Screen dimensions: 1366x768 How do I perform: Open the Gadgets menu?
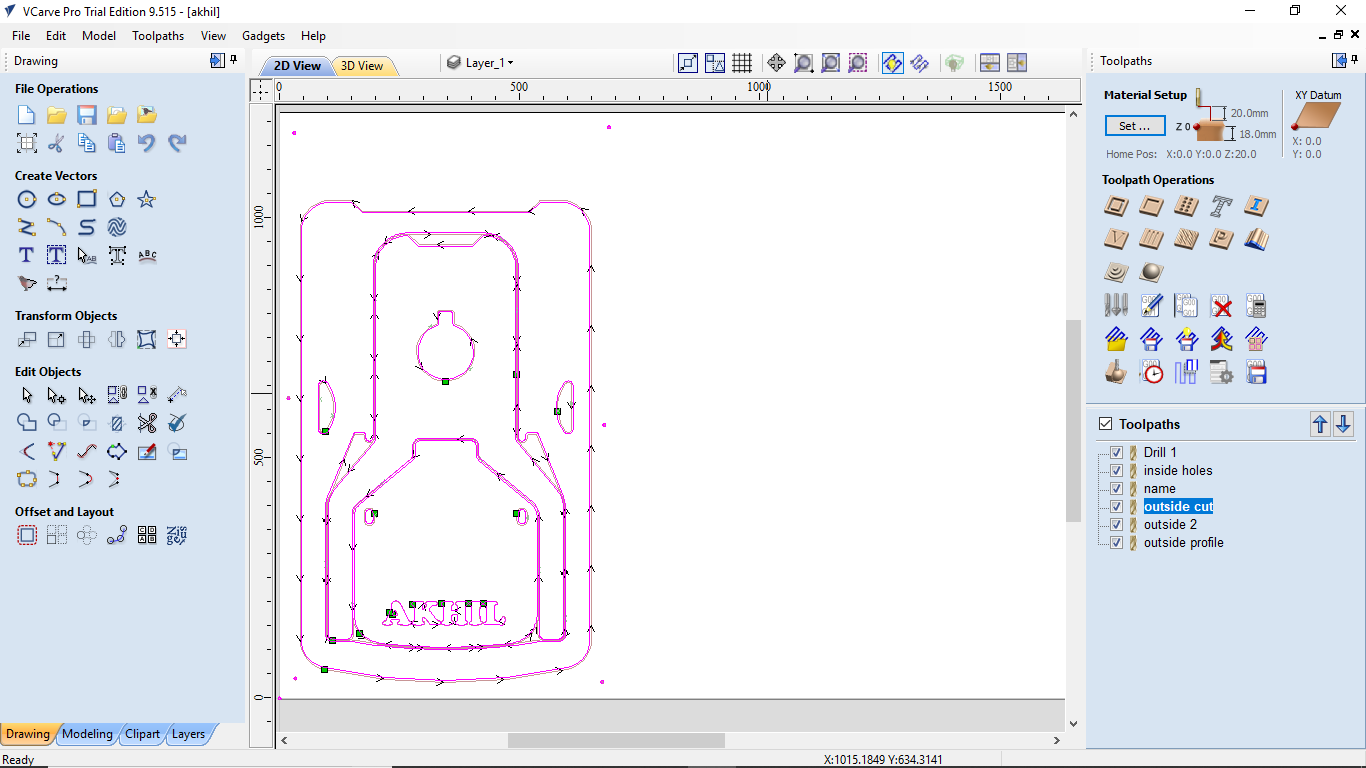pos(264,35)
